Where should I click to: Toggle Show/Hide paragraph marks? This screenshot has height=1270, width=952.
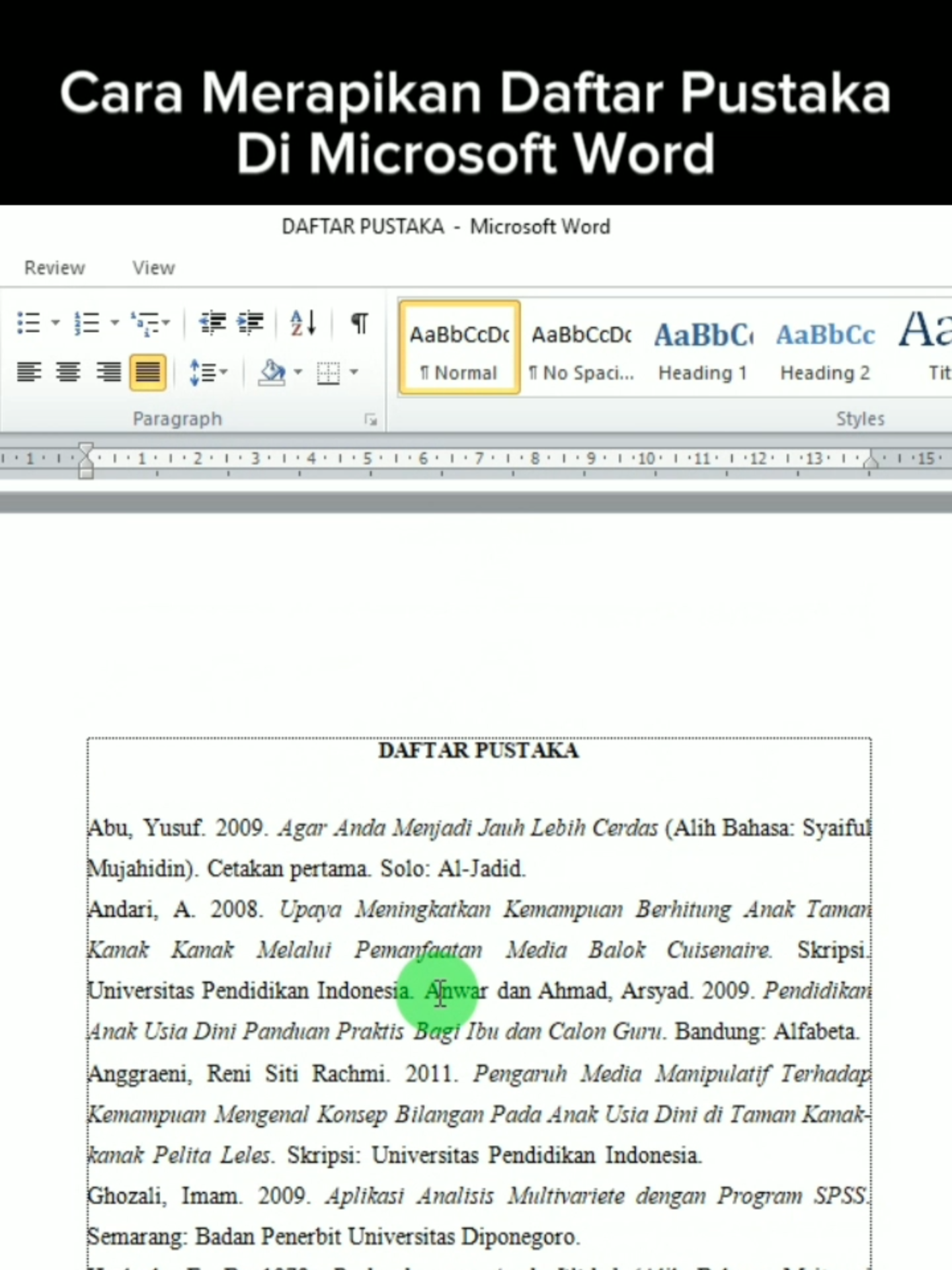[x=359, y=323]
